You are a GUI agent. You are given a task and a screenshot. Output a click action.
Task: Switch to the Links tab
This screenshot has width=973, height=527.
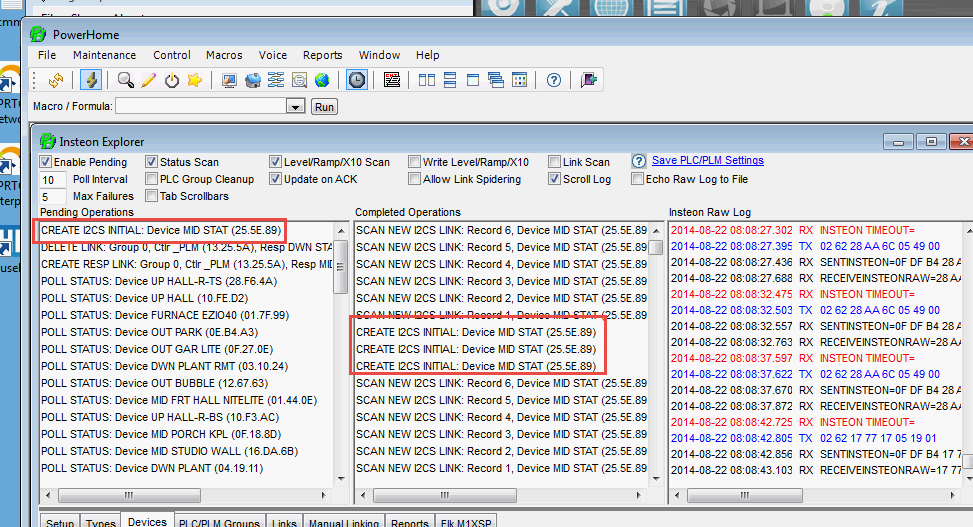(284, 522)
